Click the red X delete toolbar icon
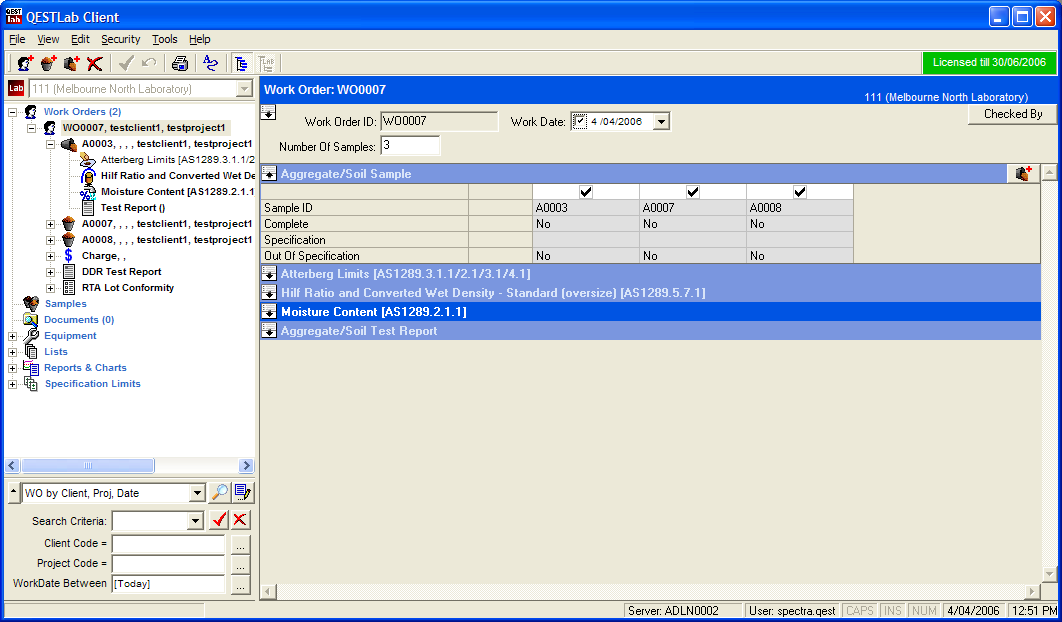1062x622 pixels. [x=95, y=63]
